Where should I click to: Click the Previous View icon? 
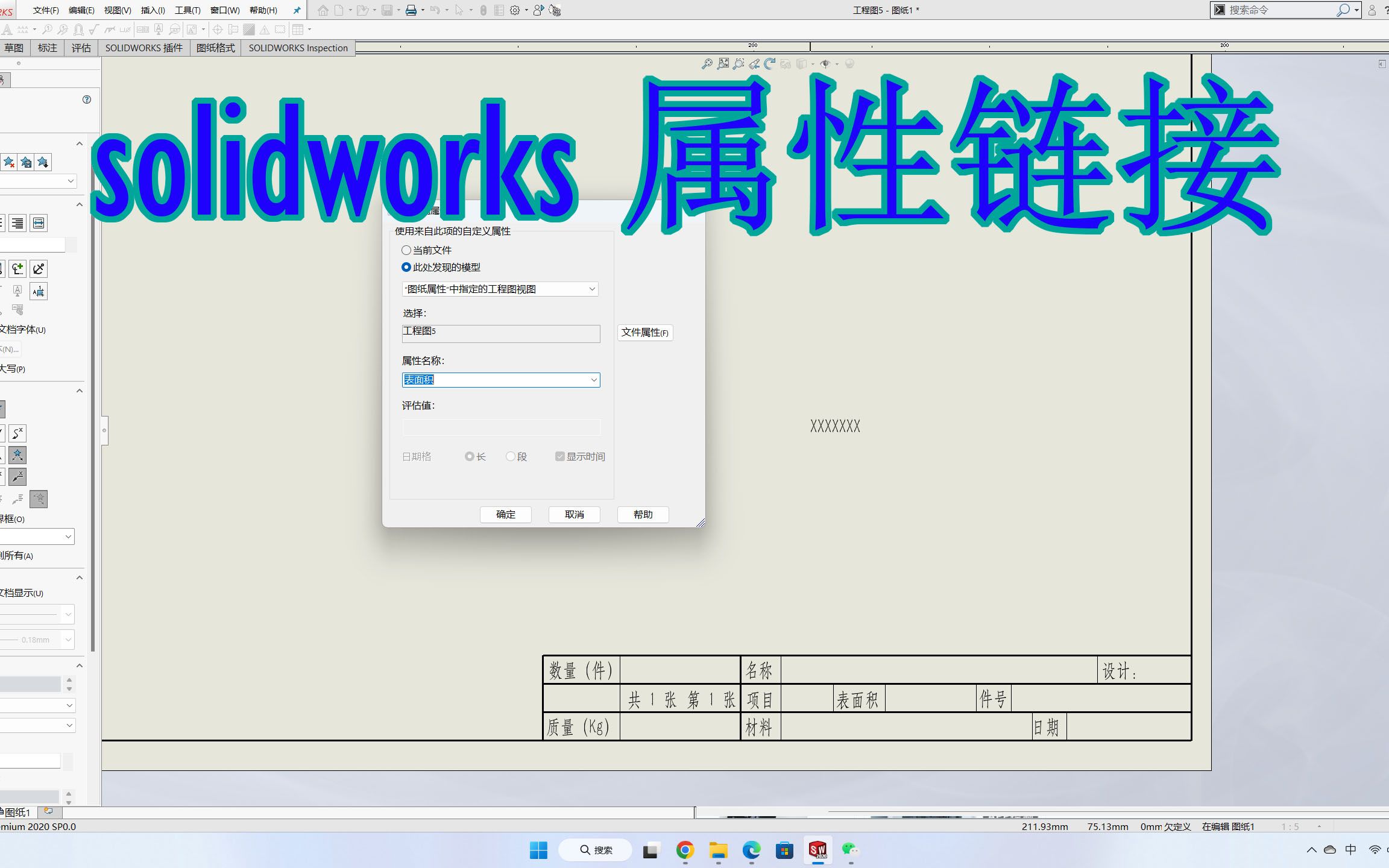tap(754, 63)
